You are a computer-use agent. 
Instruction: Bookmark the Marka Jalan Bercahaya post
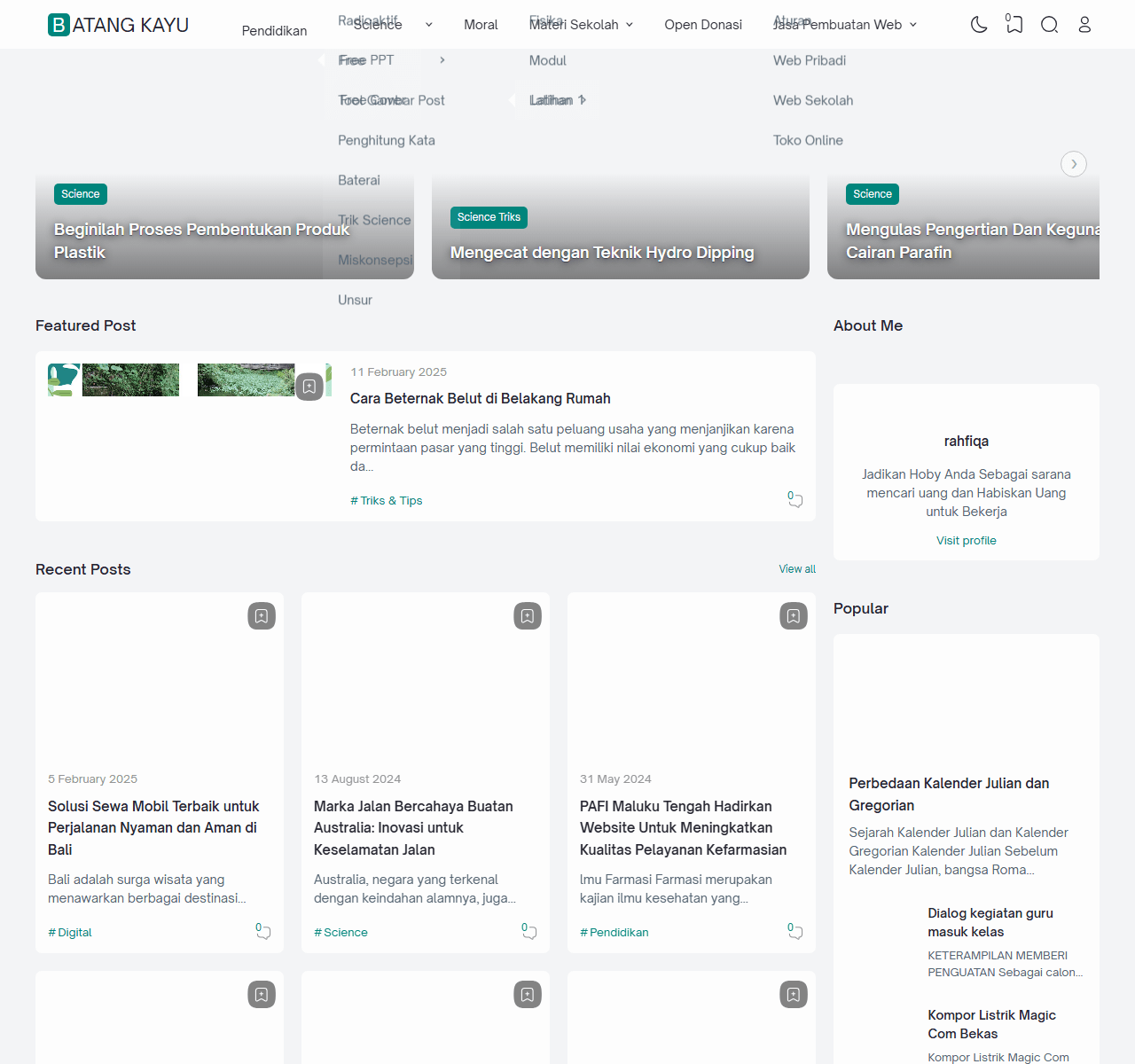click(x=528, y=616)
